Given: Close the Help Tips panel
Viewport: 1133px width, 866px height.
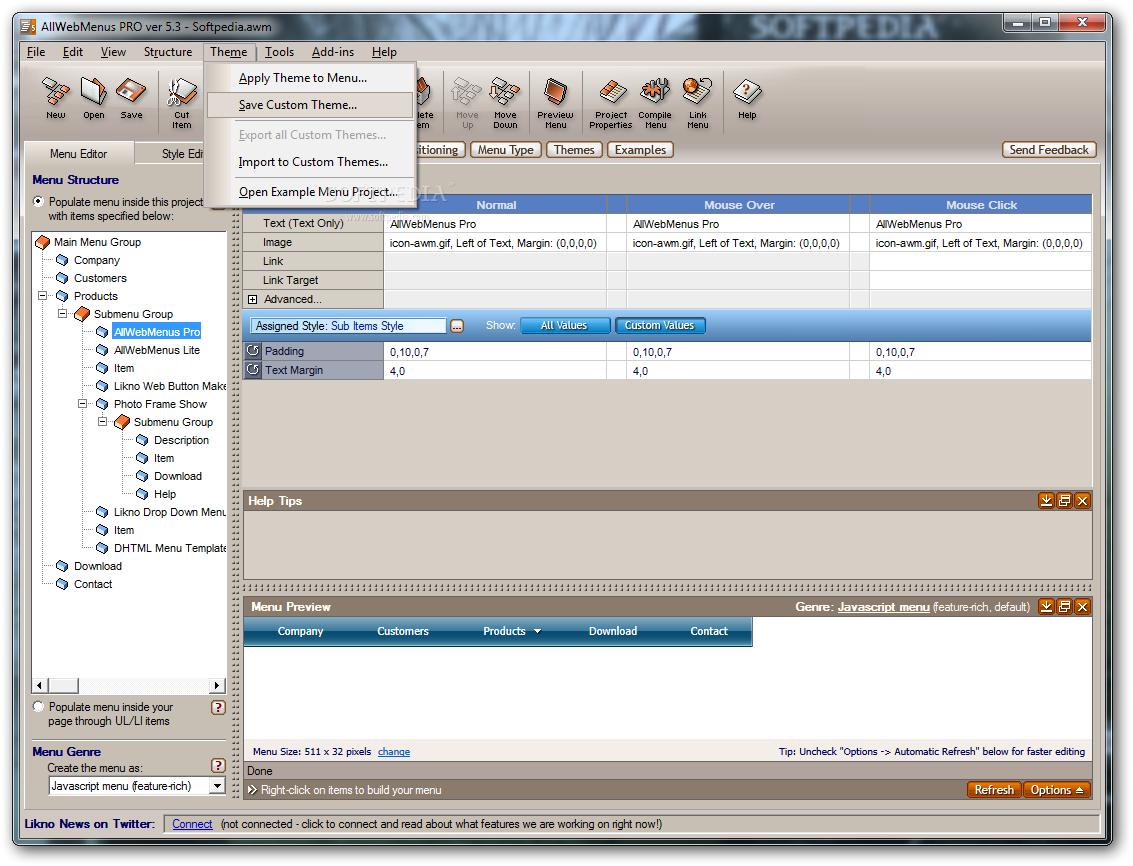Looking at the screenshot, I should [x=1082, y=500].
